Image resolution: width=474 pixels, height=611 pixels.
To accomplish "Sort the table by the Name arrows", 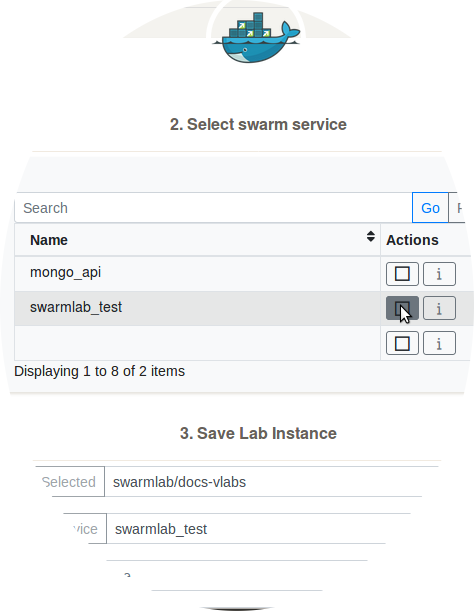I will [x=371, y=237].
